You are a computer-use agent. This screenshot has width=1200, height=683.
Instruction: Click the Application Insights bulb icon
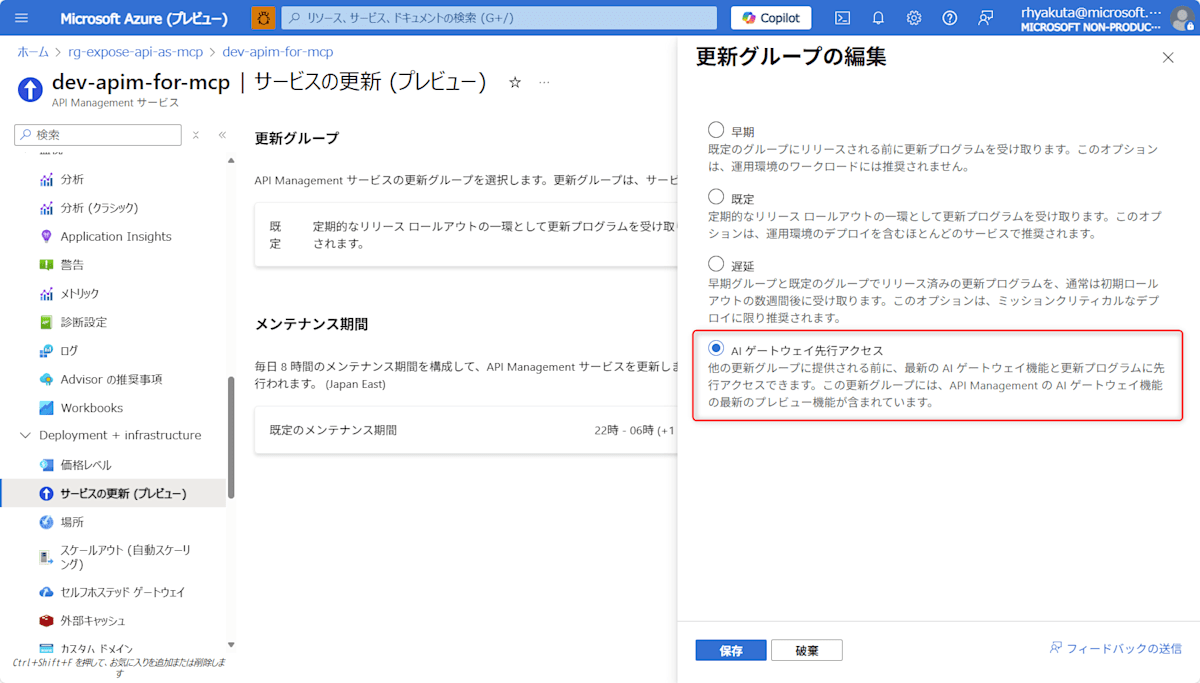(x=46, y=236)
